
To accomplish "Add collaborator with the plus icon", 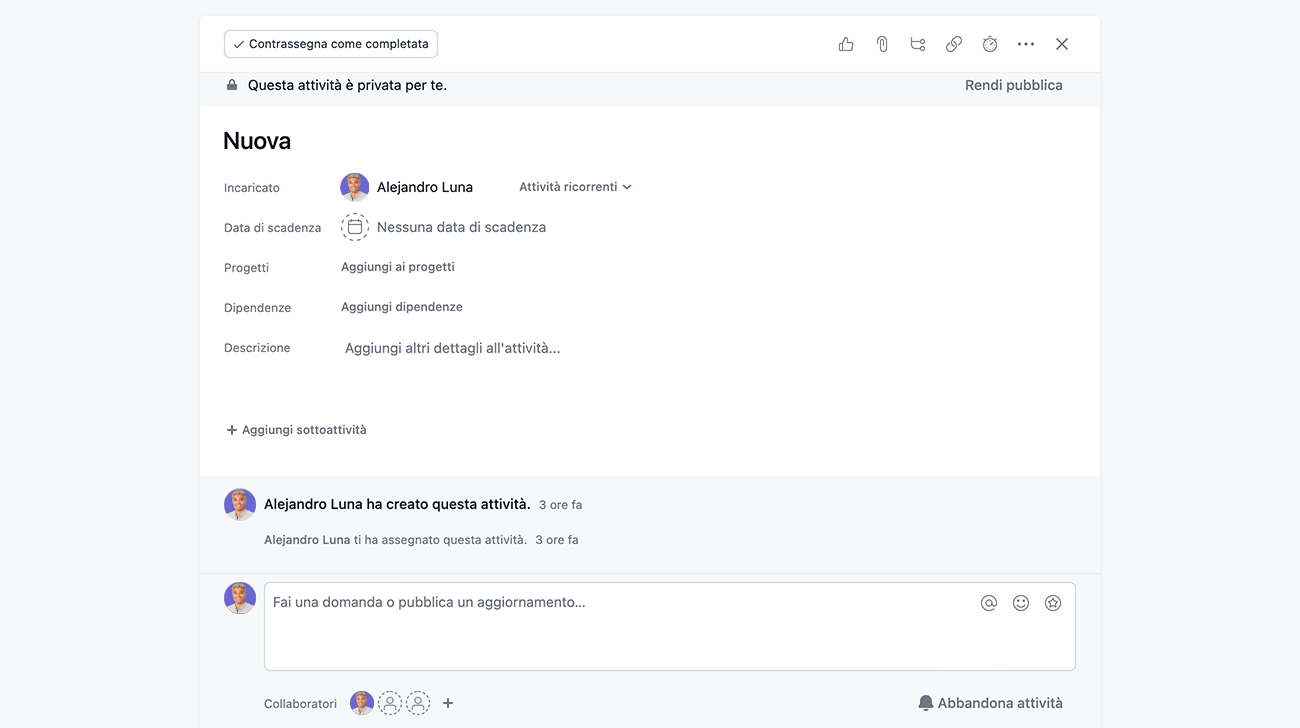I will 448,703.
